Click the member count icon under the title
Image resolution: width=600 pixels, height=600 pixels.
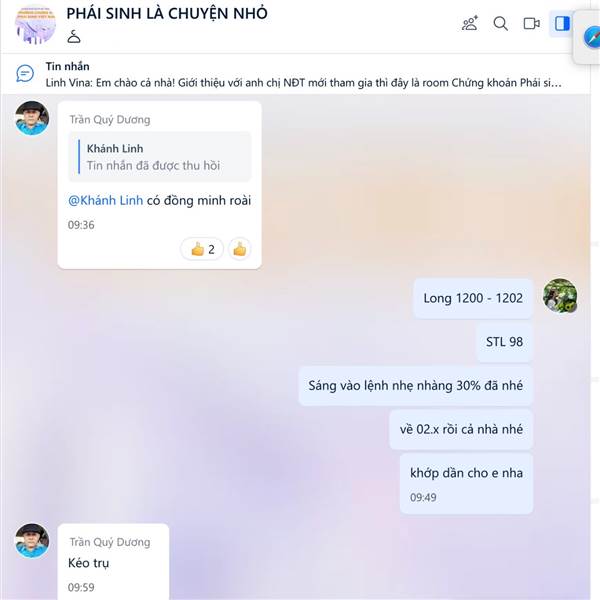(x=74, y=38)
